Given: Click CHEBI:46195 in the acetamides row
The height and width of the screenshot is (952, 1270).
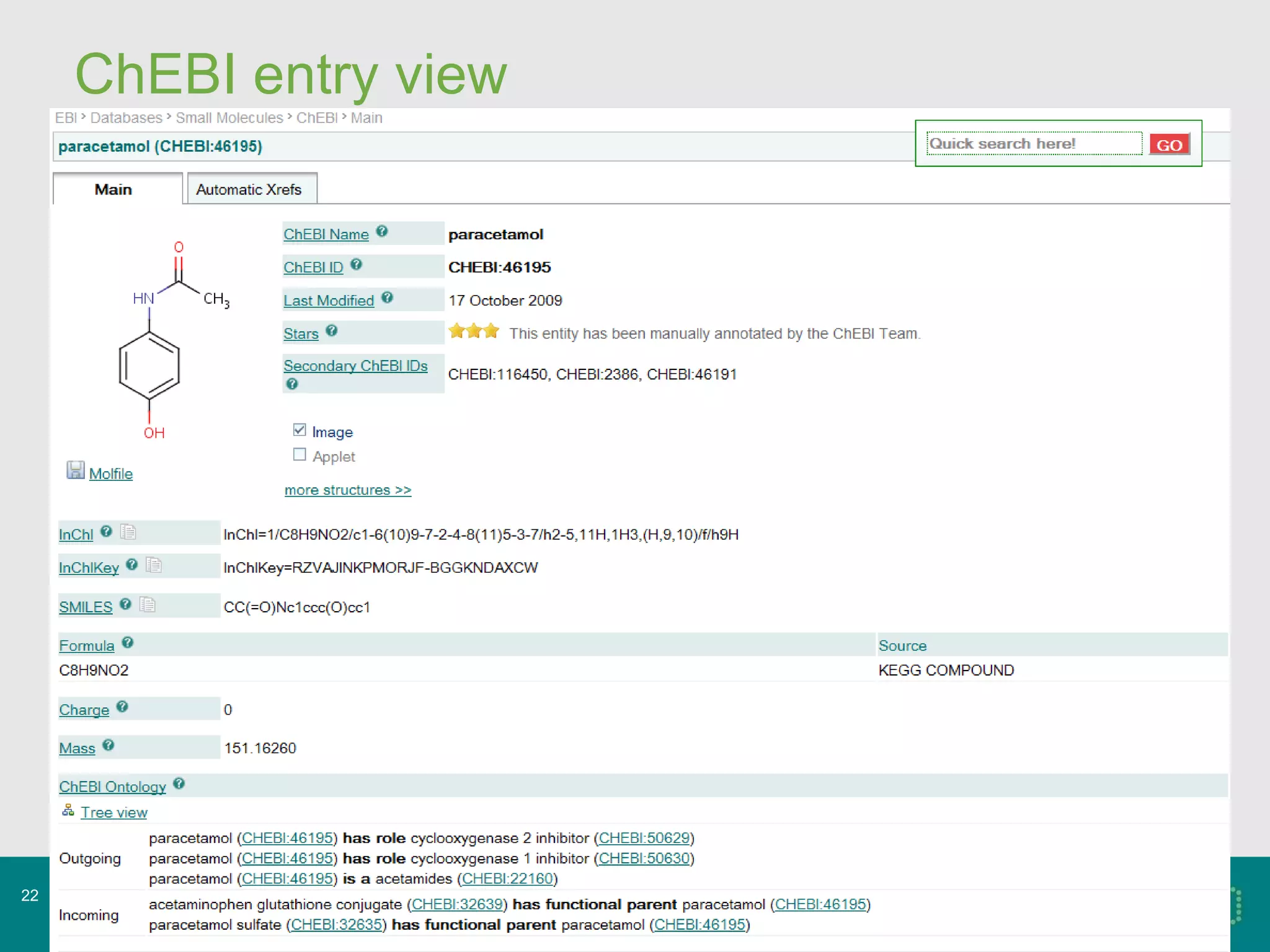Looking at the screenshot, I should [287, 878].
